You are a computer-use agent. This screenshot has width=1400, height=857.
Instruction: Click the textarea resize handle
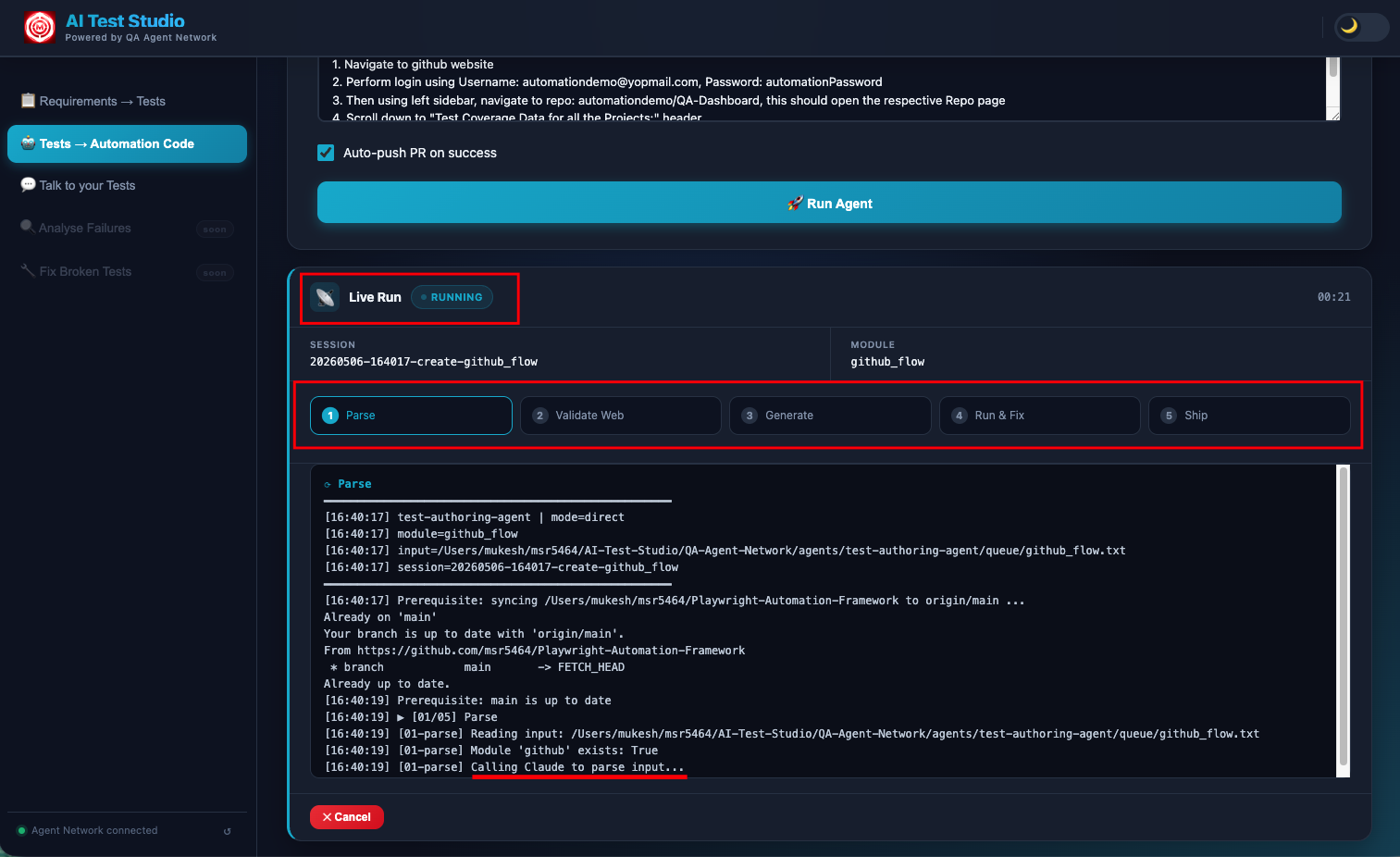click(x=1333, y=114)
